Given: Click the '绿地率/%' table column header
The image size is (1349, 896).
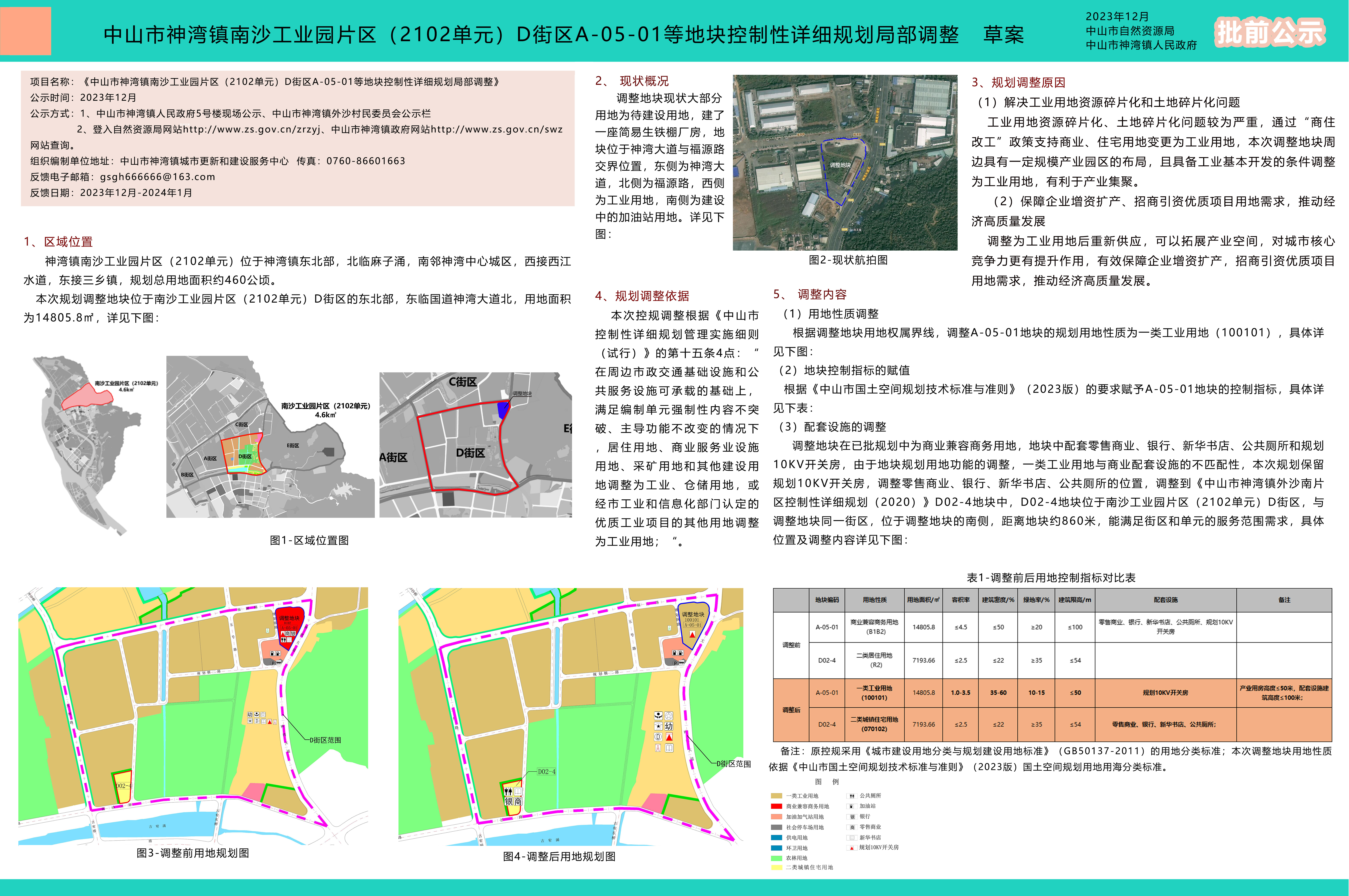Looking at the screenshot, I should (1036, 600).
